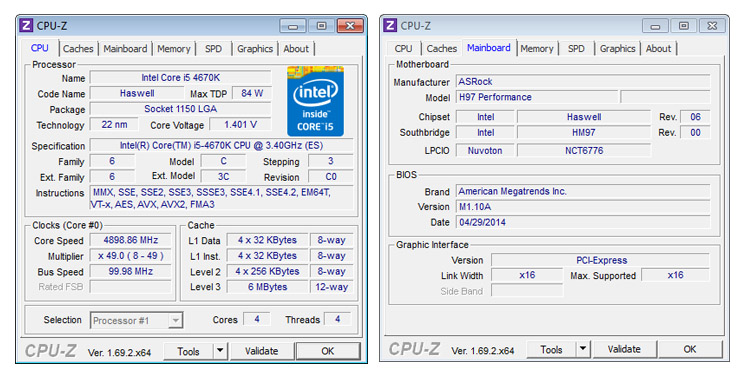Select the SPD tab in left window
The width and height of the screenshot is (744, 373).
pyautogui.click(x=214, y=49)
